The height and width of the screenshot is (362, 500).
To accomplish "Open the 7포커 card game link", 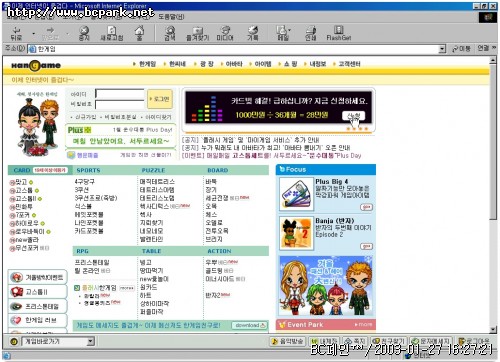I will point(22,215).
